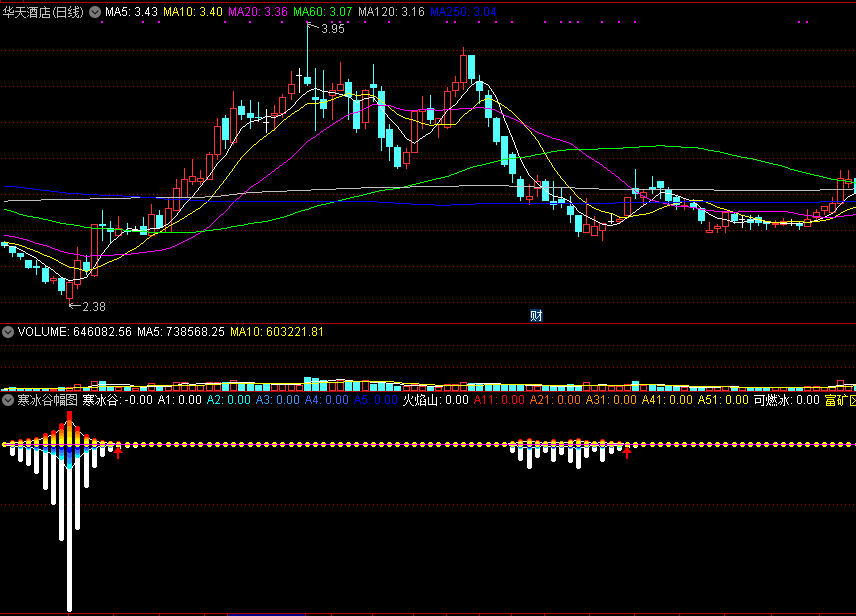Click the magenta MA20: 3.36 label
856x616 pixels.
[258, 12]
